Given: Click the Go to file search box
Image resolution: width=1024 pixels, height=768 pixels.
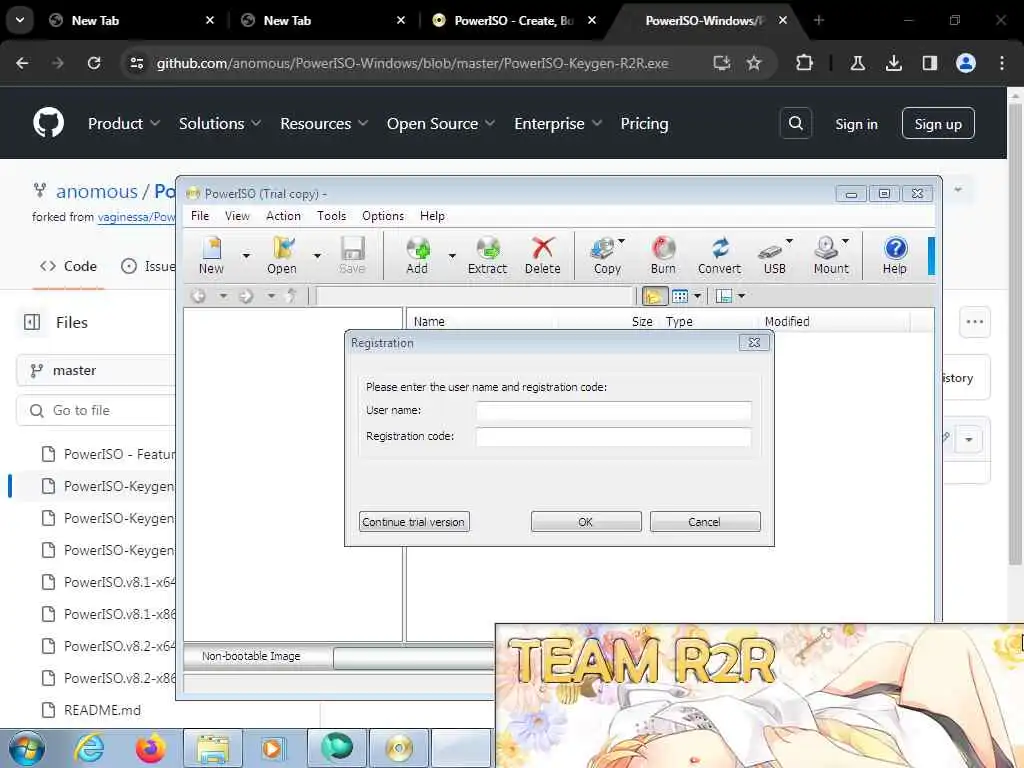Looking at the screenshot, I should pos(96,410).
